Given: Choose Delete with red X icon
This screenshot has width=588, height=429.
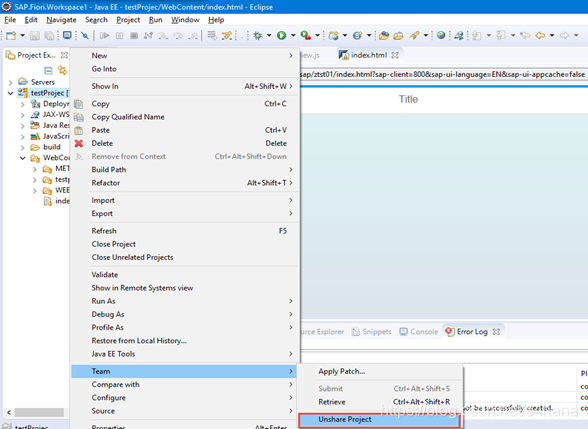Looking at the screenshot, I should tap(185, 143).
